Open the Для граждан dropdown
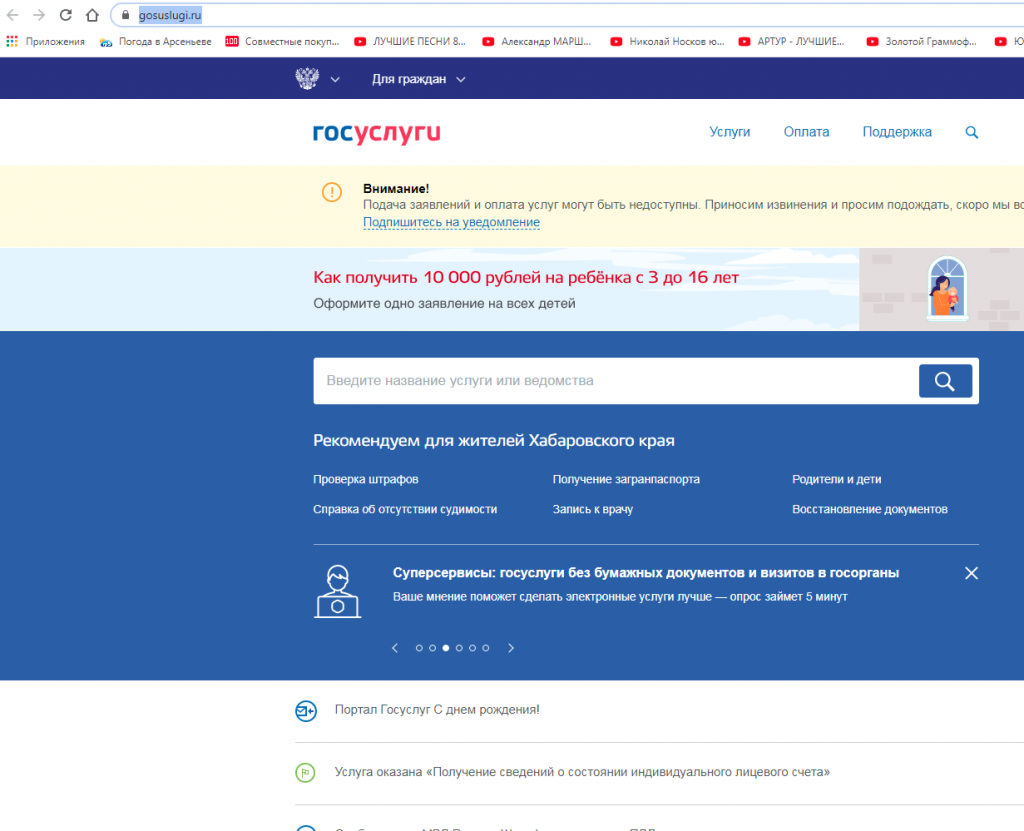 click(x=418, y=79)
